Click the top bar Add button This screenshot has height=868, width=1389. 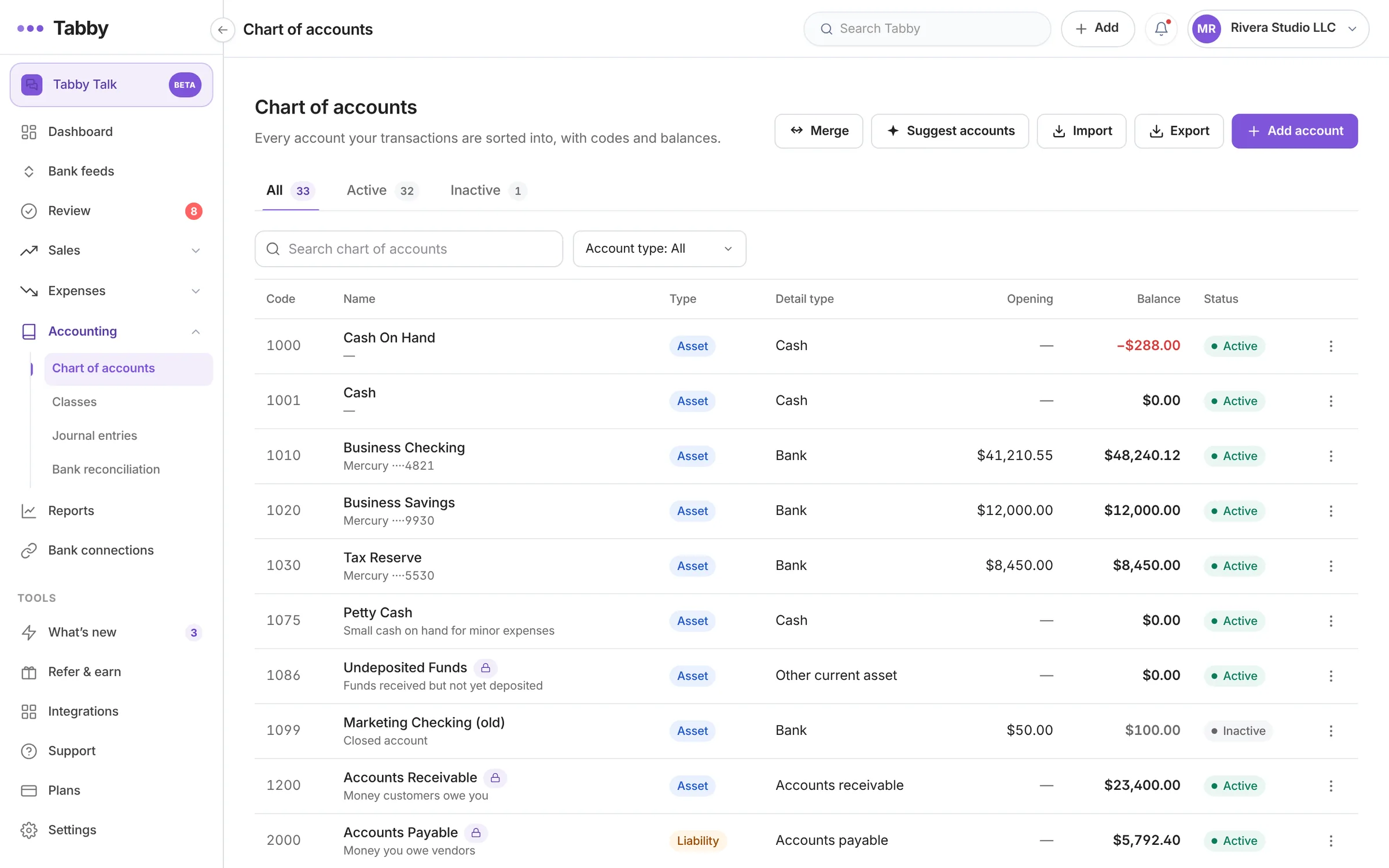tap(1097, 28)
